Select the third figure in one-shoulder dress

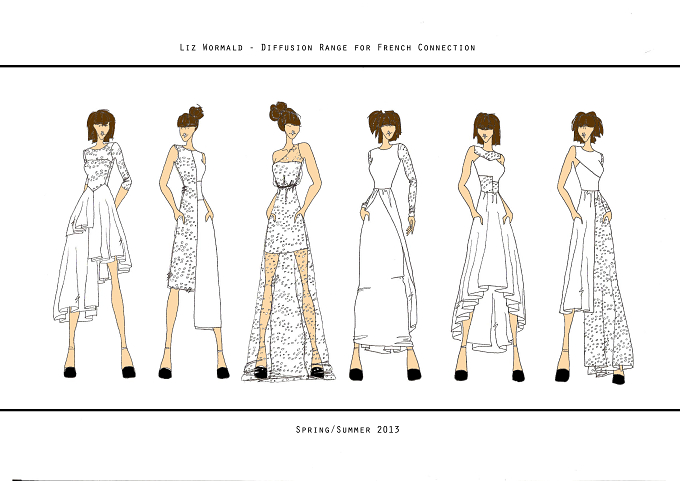(289, 242)
